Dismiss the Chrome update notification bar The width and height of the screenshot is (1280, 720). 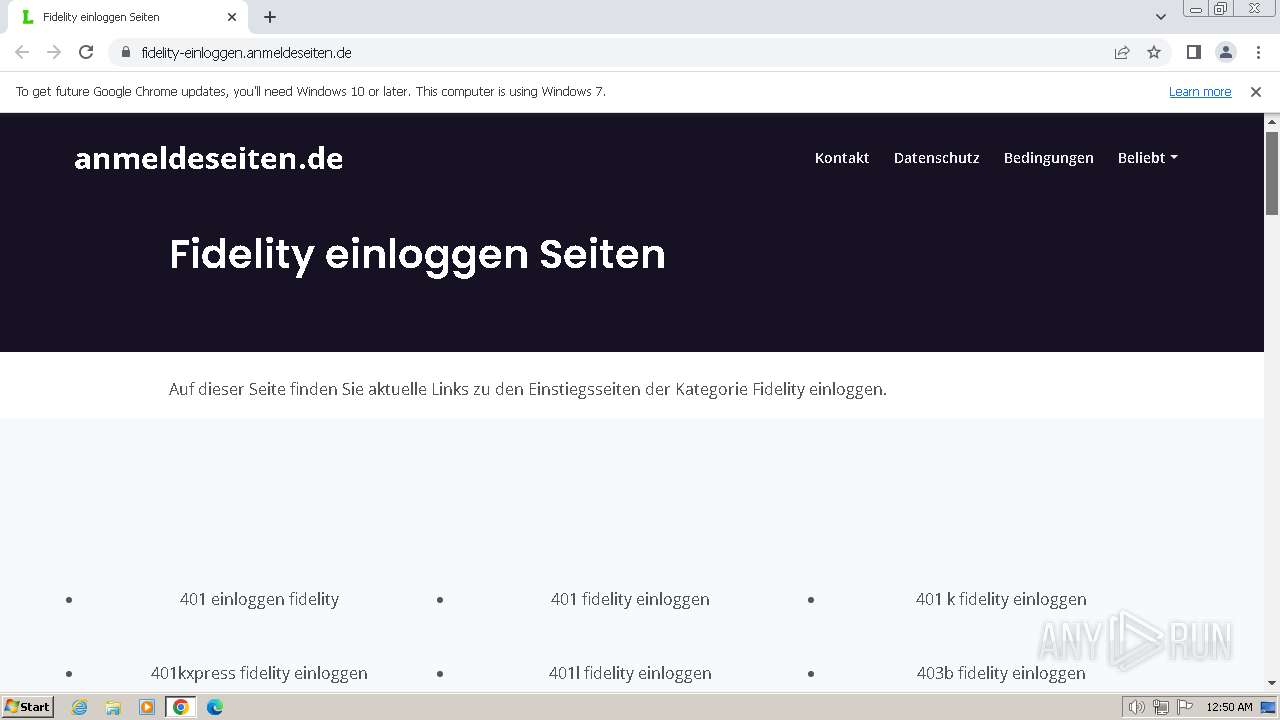1256,91
